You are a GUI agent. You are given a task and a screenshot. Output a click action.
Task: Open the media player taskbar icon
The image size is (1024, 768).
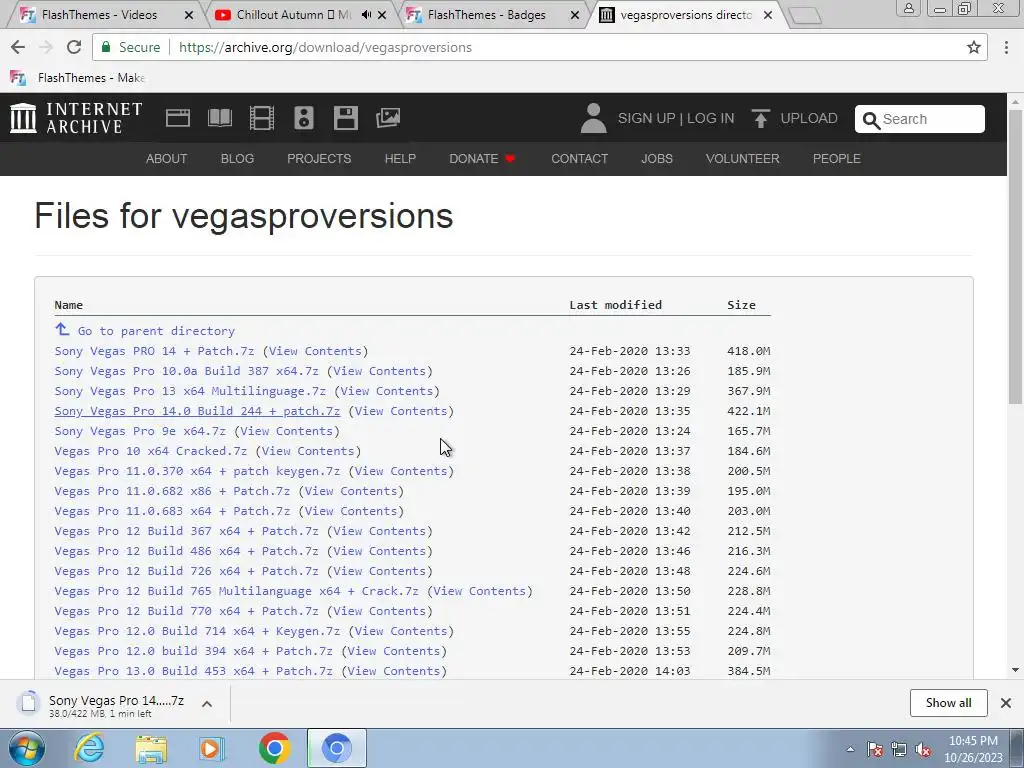click(212, 748)
